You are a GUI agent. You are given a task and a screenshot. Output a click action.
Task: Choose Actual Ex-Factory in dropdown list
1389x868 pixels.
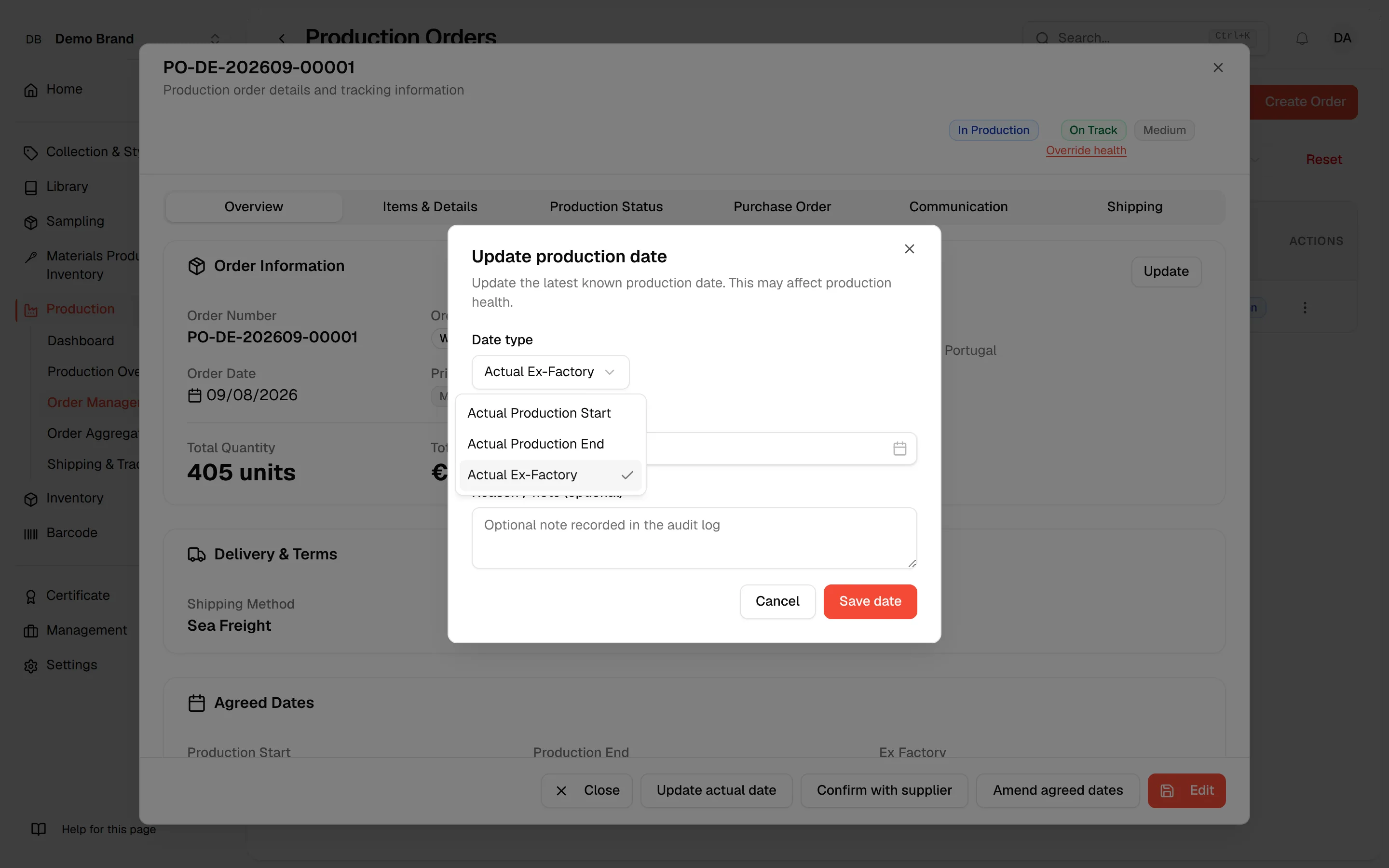tap(550, 475)
